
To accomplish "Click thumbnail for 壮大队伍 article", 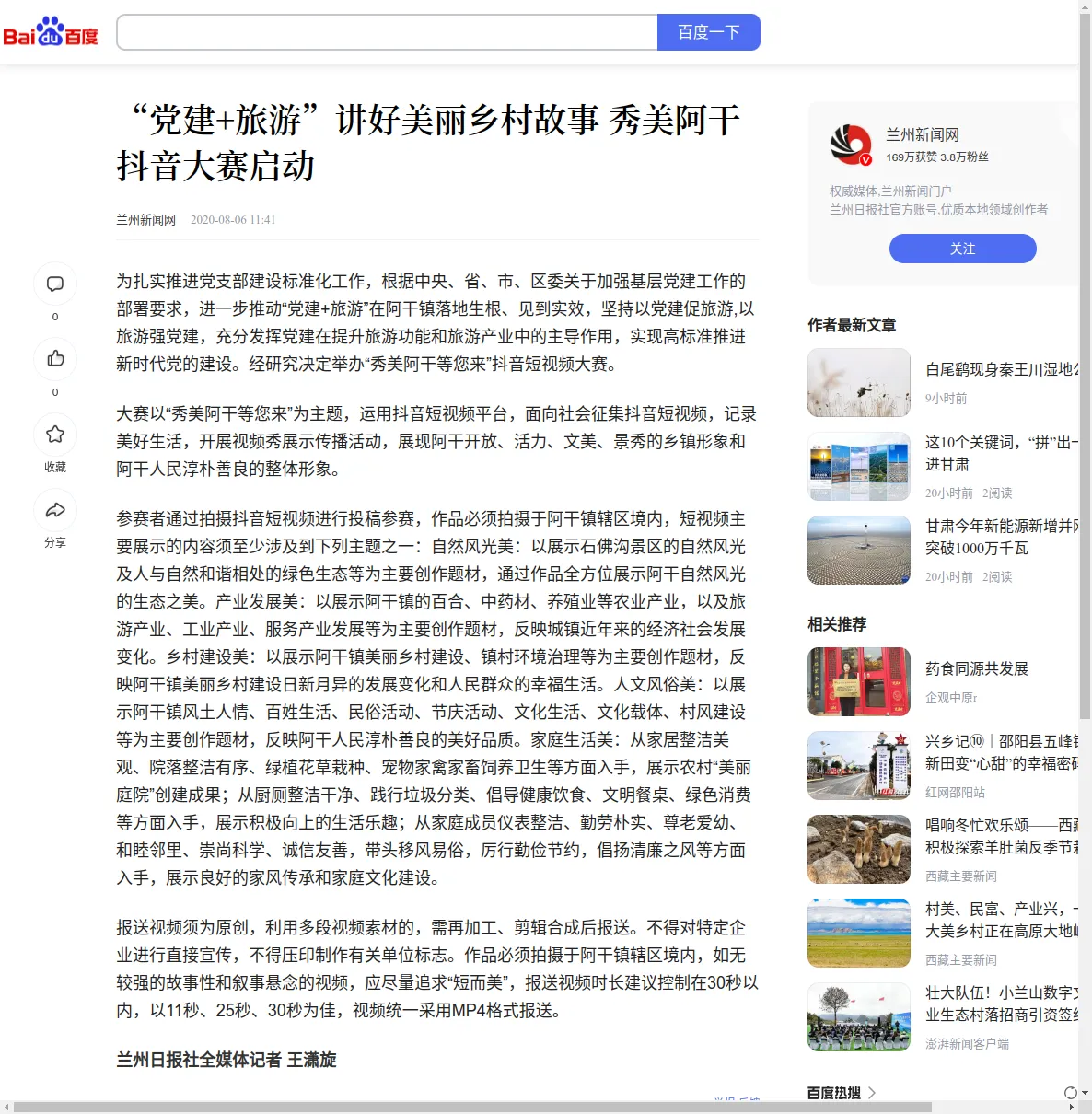I will click(859, 1017).
